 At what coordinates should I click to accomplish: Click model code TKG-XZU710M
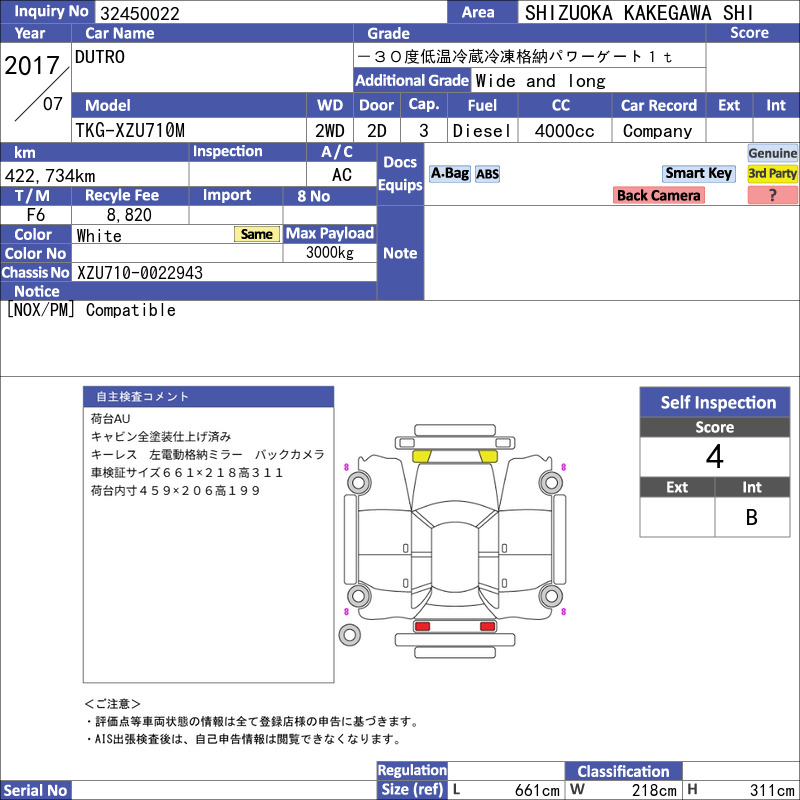tap(130, 131)
